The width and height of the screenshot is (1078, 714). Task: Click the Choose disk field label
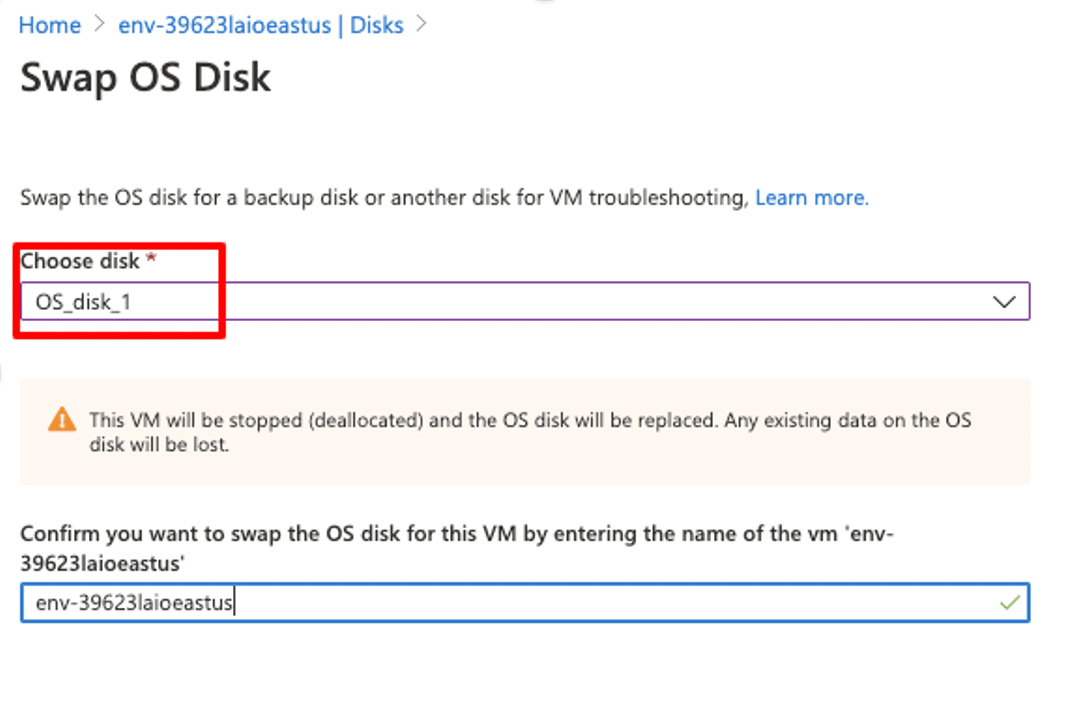point(80,261)
